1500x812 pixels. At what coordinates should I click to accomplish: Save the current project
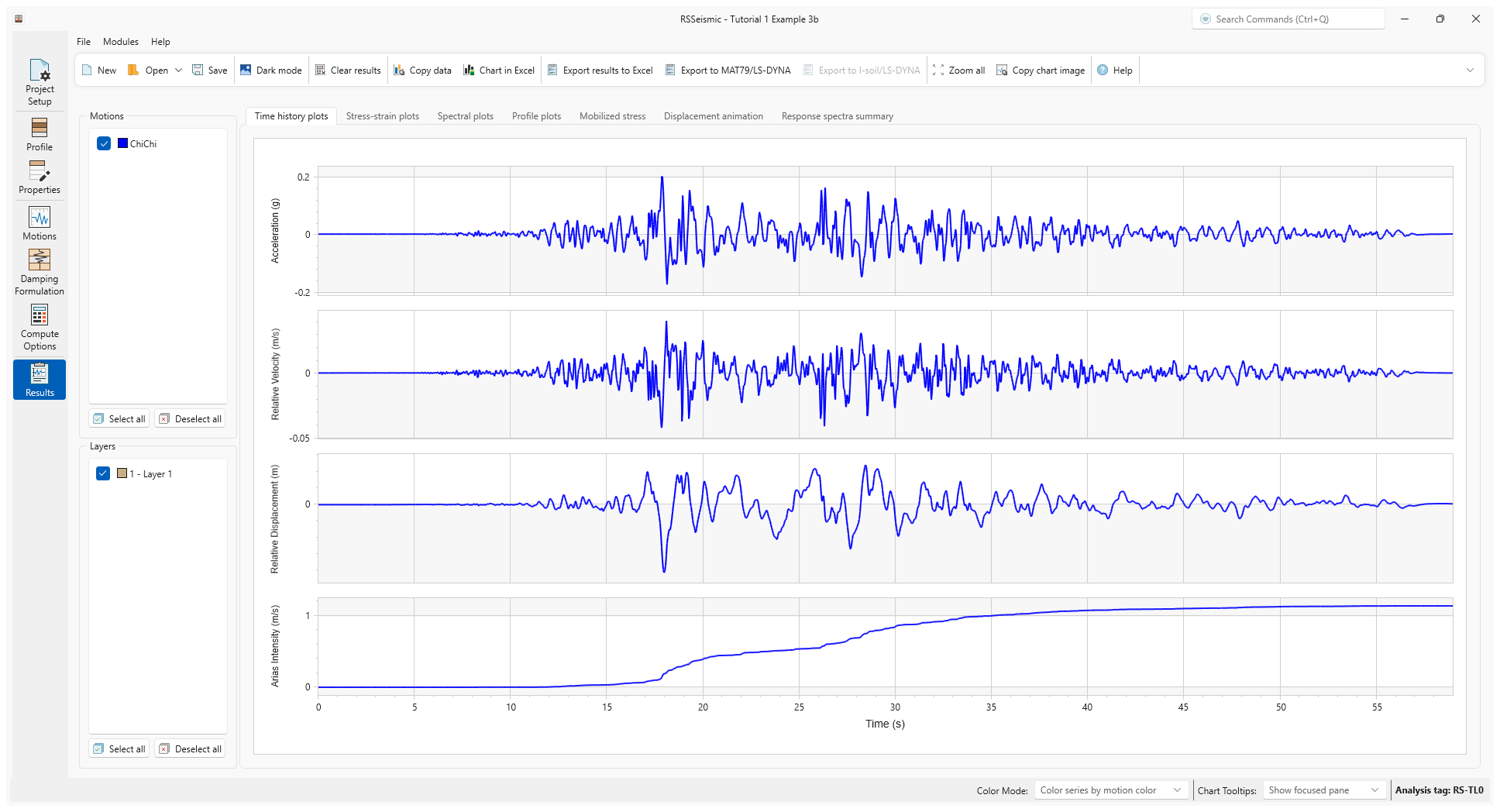pos(210,71)
